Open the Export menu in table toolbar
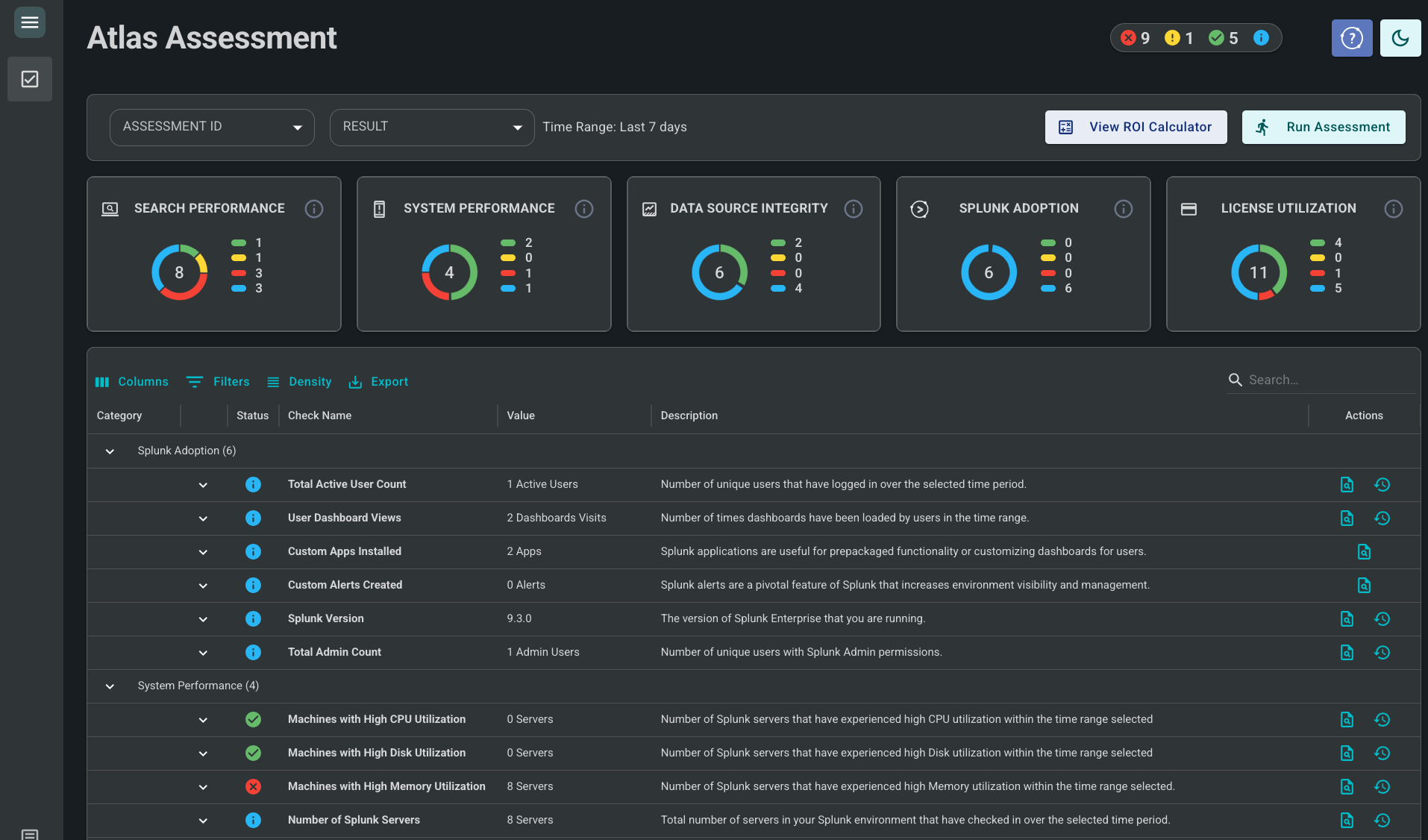The image size is (1428, 840). pyautogui.click(x=378, y=382)
